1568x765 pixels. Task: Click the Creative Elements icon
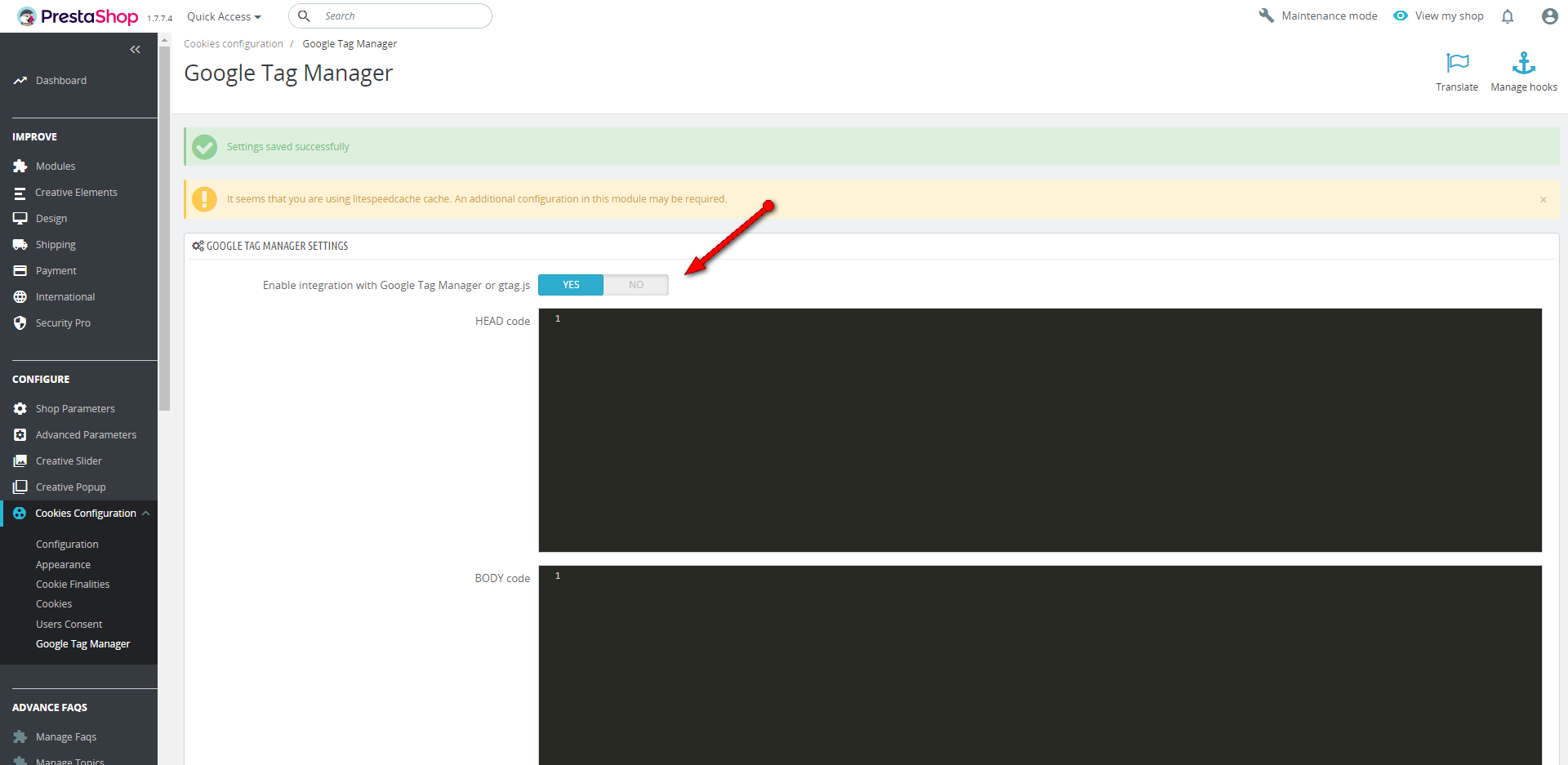point(20,193)
